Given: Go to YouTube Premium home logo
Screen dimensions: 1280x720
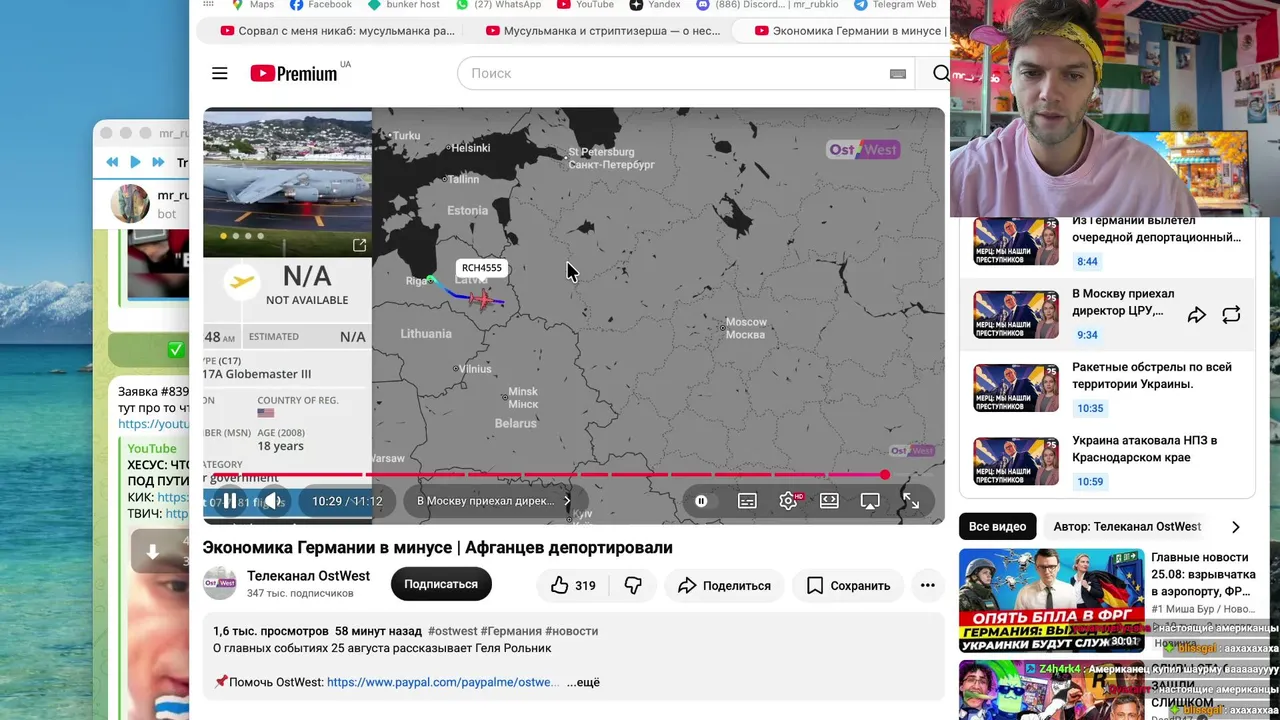Looking at the screenshot, I should pyautogui.click(x=294, y=73).
